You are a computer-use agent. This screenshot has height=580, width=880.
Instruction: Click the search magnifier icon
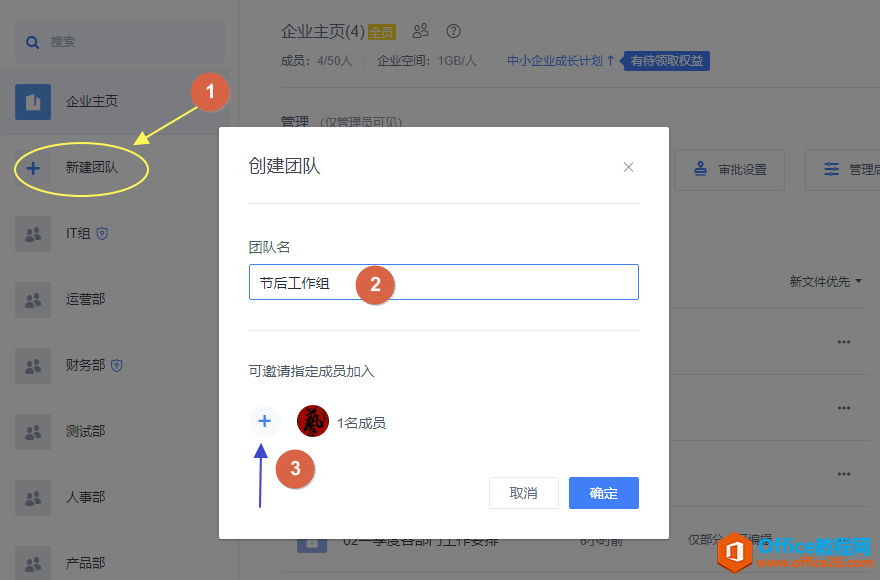[x=33, y=42]
